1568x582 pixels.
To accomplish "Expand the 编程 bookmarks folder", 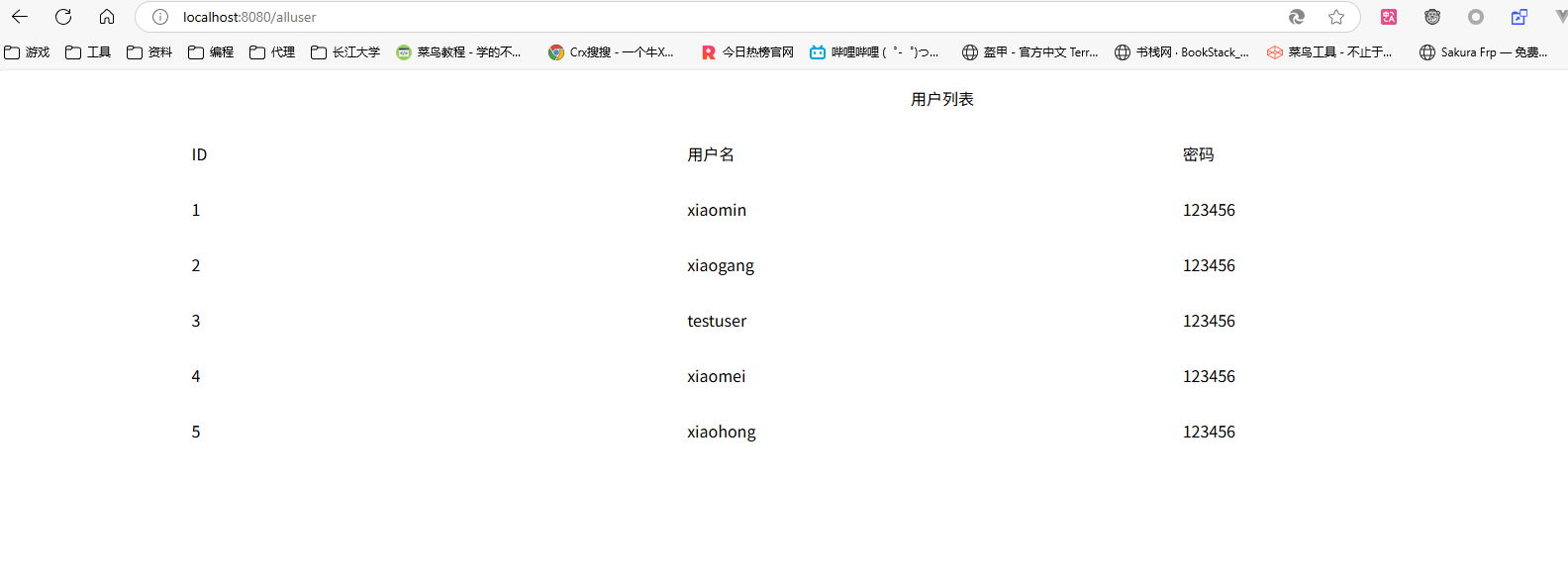I will 212,52.
